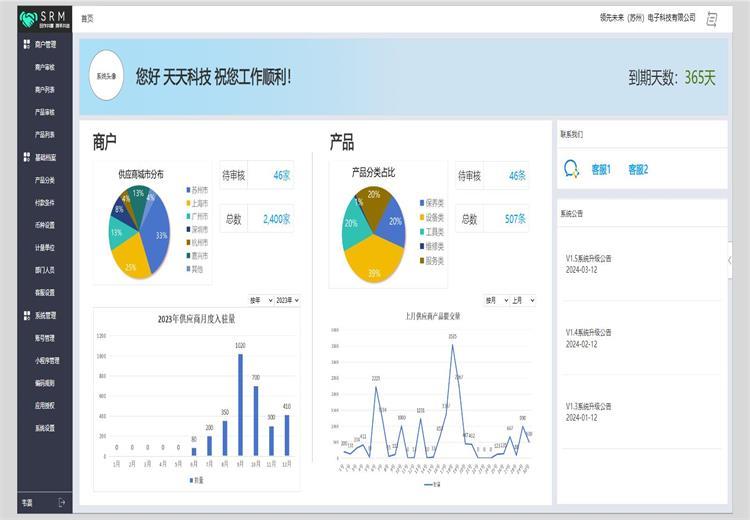Click 杭州市 legend entry

click(197, 243)
